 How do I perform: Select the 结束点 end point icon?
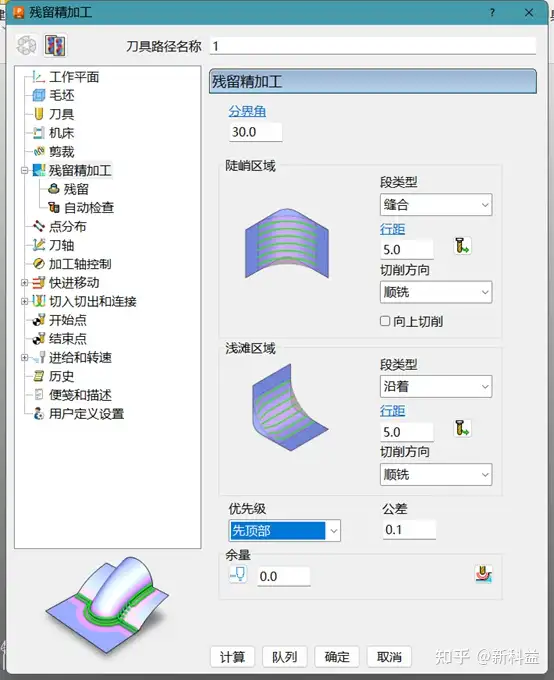click(39, 338)
